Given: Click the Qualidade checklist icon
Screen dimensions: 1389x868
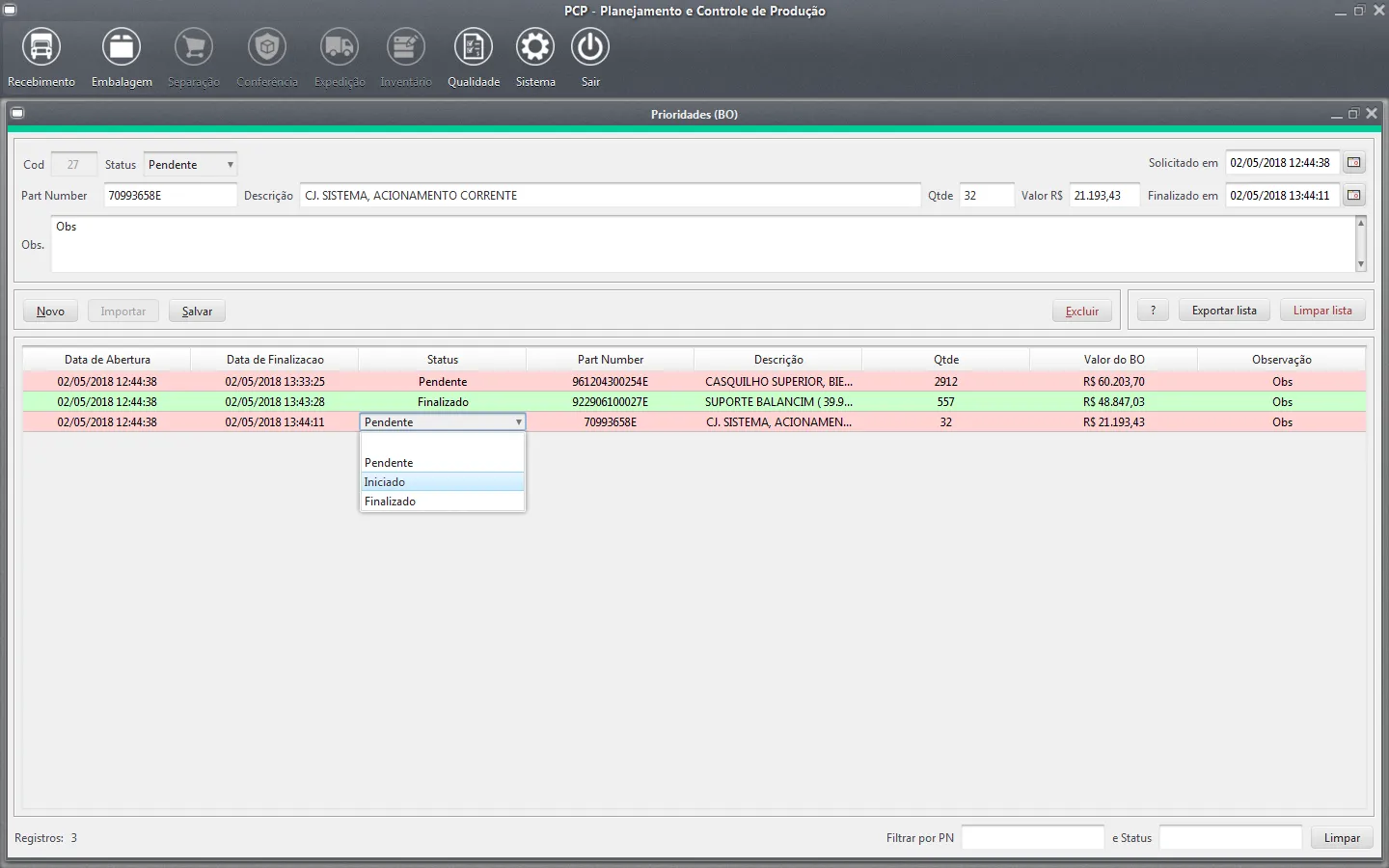Looking at the screenshot, I should 473,47.
